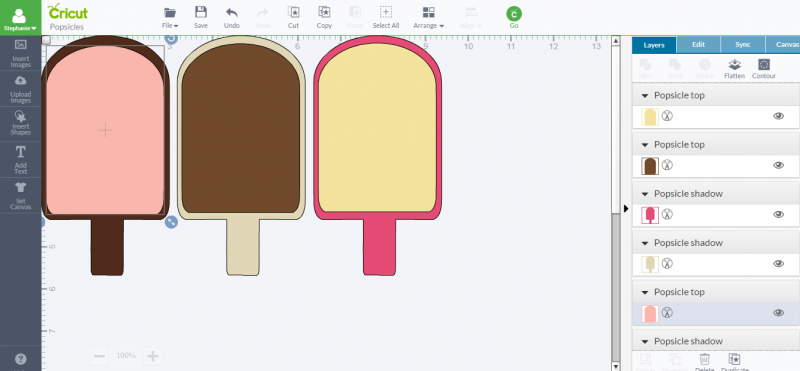The height and width of the screenshot is (371, 800).
Task: Cut the selected image
Action: [x=293, y=18]
